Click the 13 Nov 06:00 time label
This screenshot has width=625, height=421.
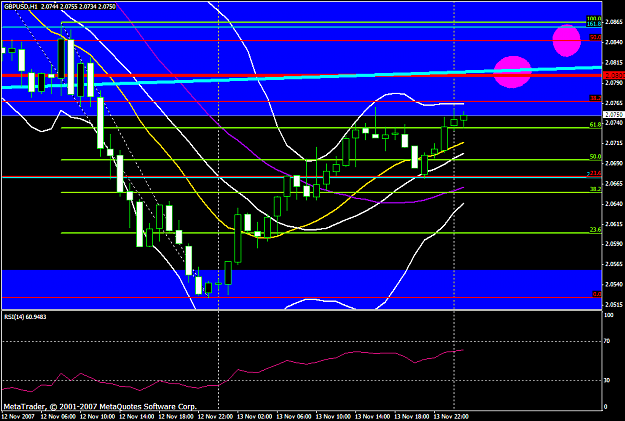294,417
